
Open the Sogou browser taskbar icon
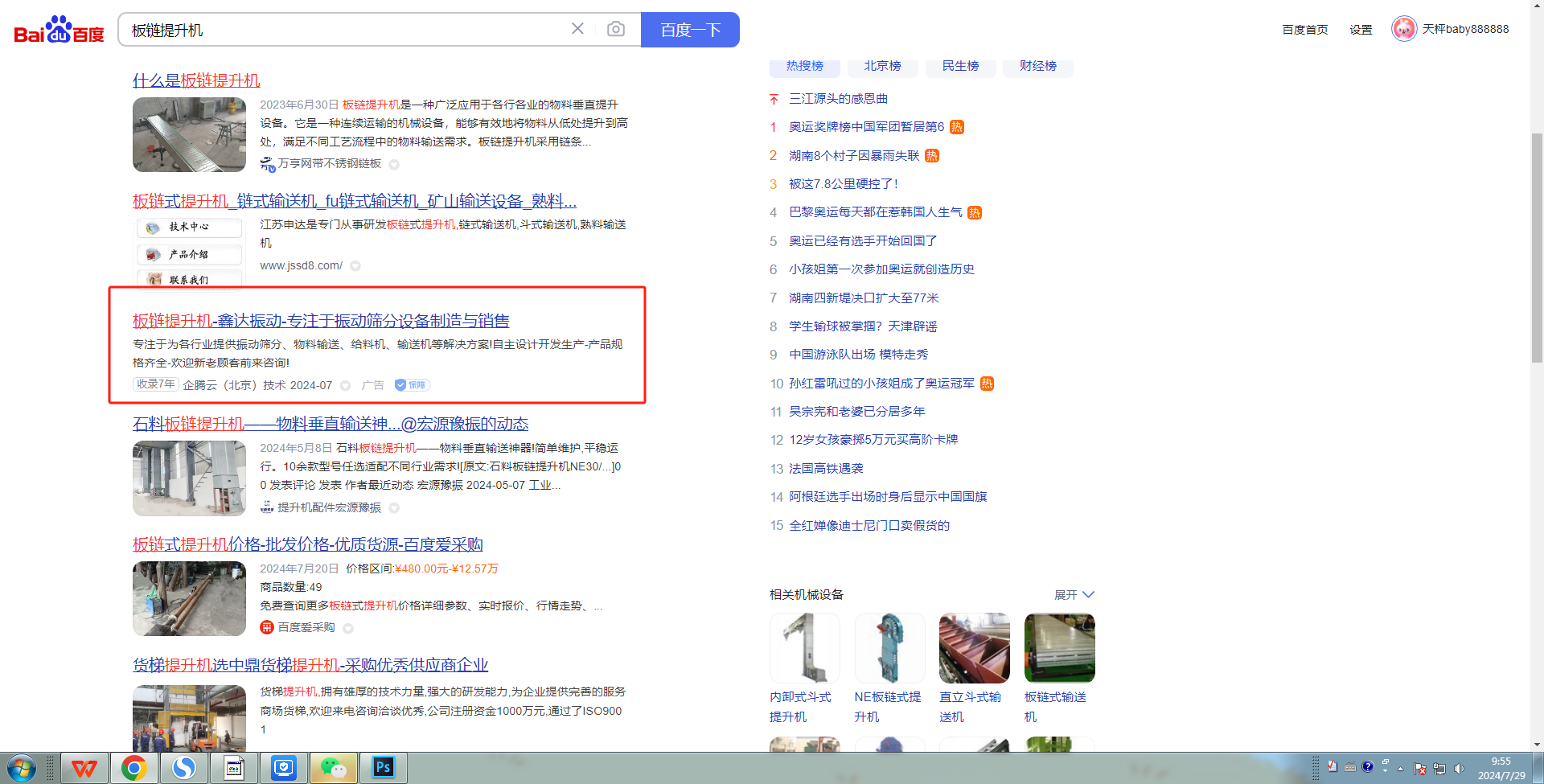[184, 769]
